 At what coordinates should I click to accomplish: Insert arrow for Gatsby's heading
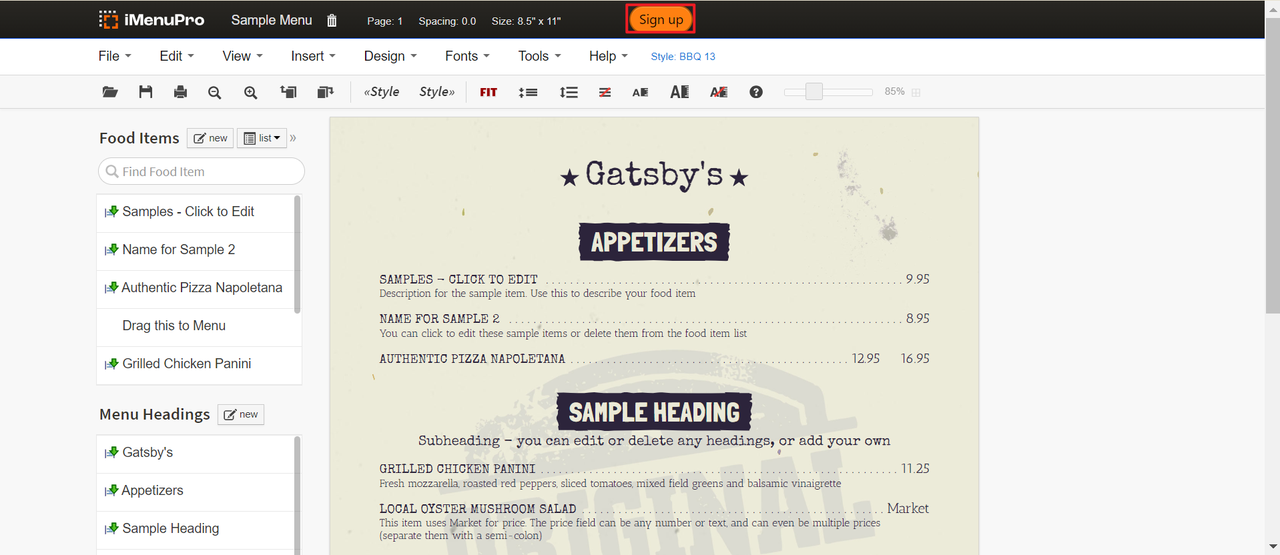pos(112,452)
